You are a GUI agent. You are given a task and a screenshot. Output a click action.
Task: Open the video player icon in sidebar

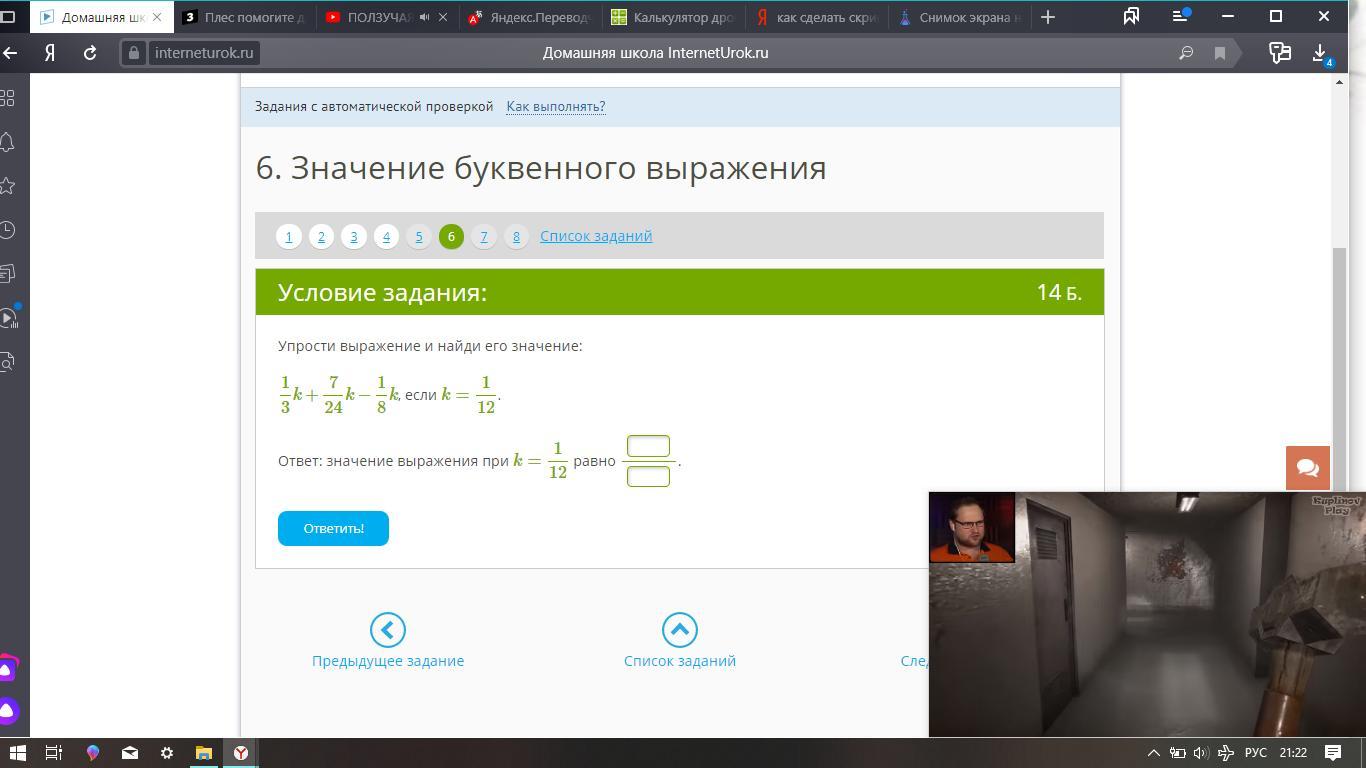[x=7, y=318]
